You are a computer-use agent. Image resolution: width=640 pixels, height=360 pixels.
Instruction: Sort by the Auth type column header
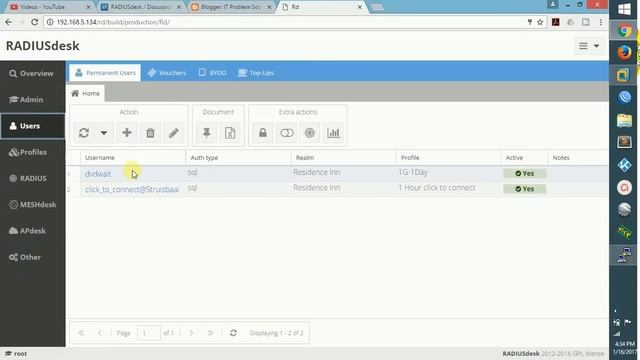pos(238,158)
